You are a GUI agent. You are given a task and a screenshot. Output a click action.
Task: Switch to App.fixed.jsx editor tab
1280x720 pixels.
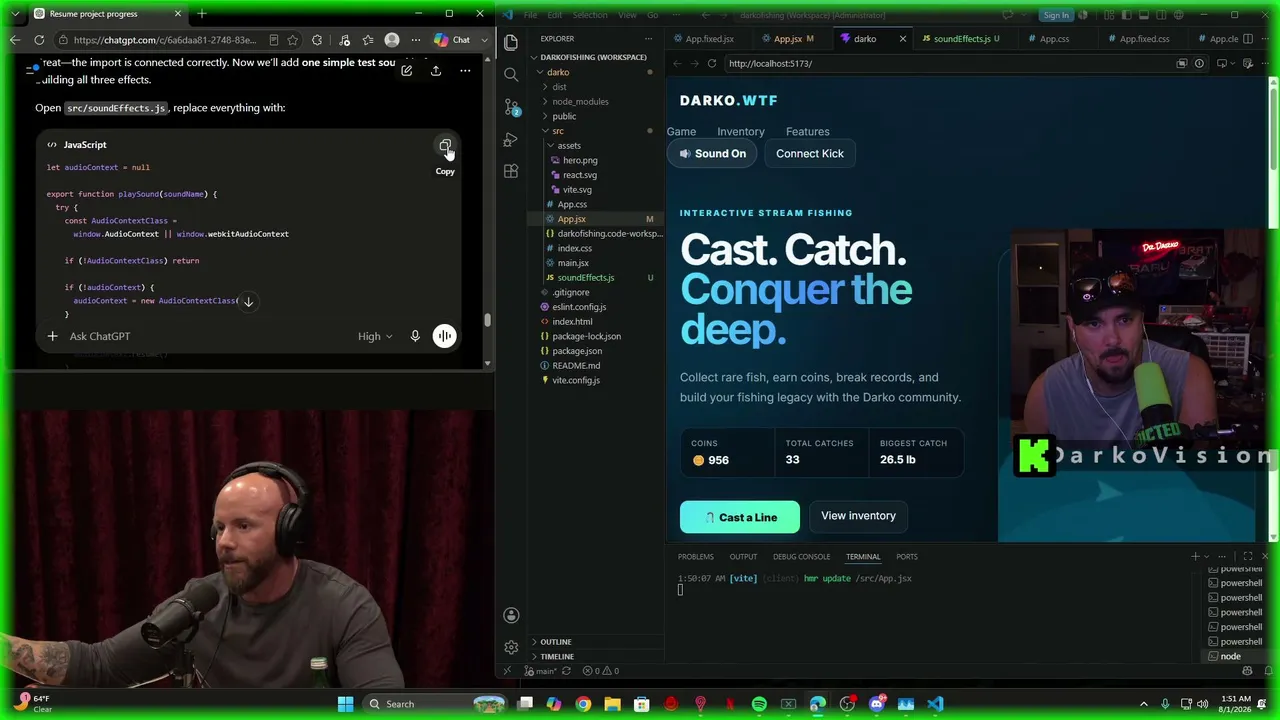[709, 39]
